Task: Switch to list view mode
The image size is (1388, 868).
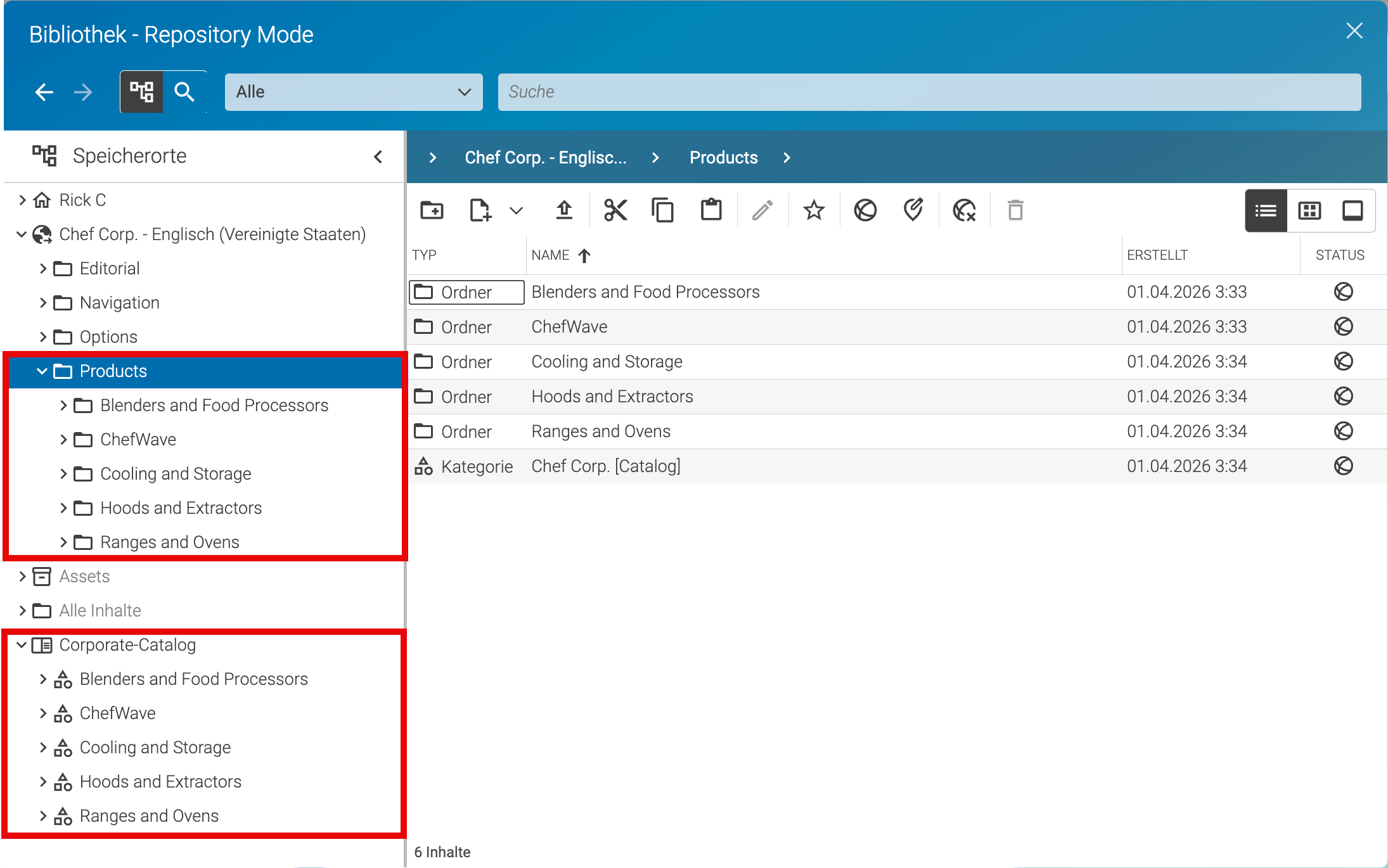Action: point(1266,210)
